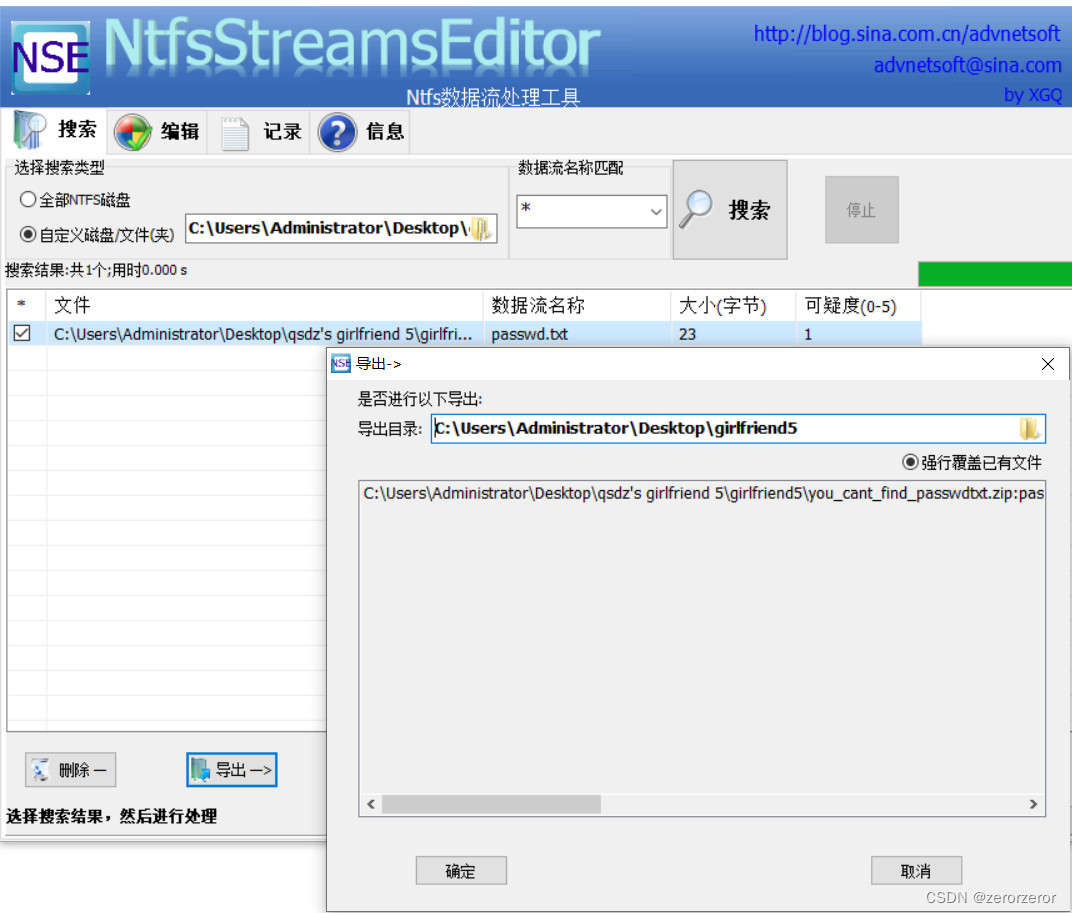
Task: Open the blog.sina.com.cn/advnetsoft link
Action: pyautogui.click(x=907, y=34)
